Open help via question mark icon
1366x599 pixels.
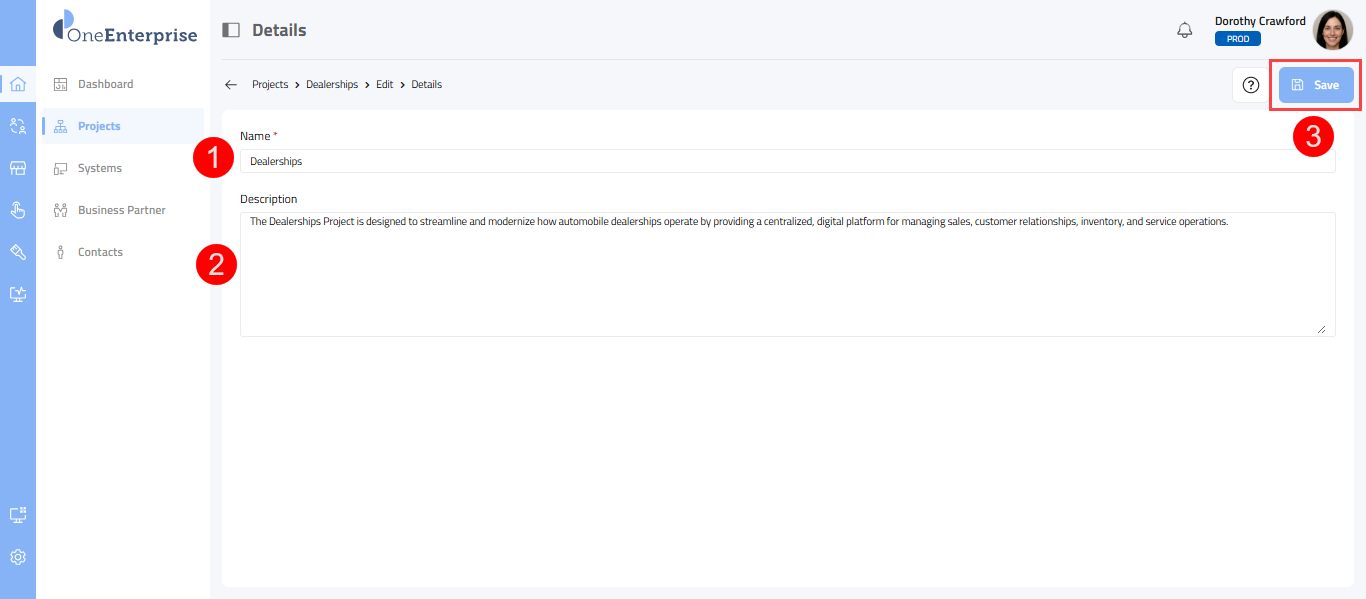tap(1250, 85)
